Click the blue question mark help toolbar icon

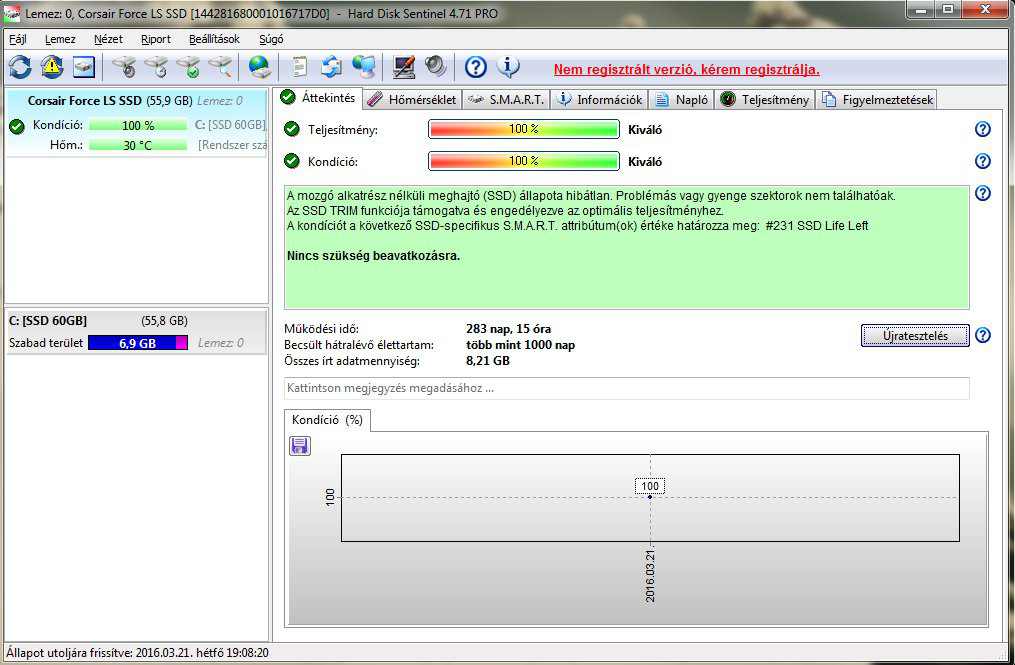click(x=476, y=67)
